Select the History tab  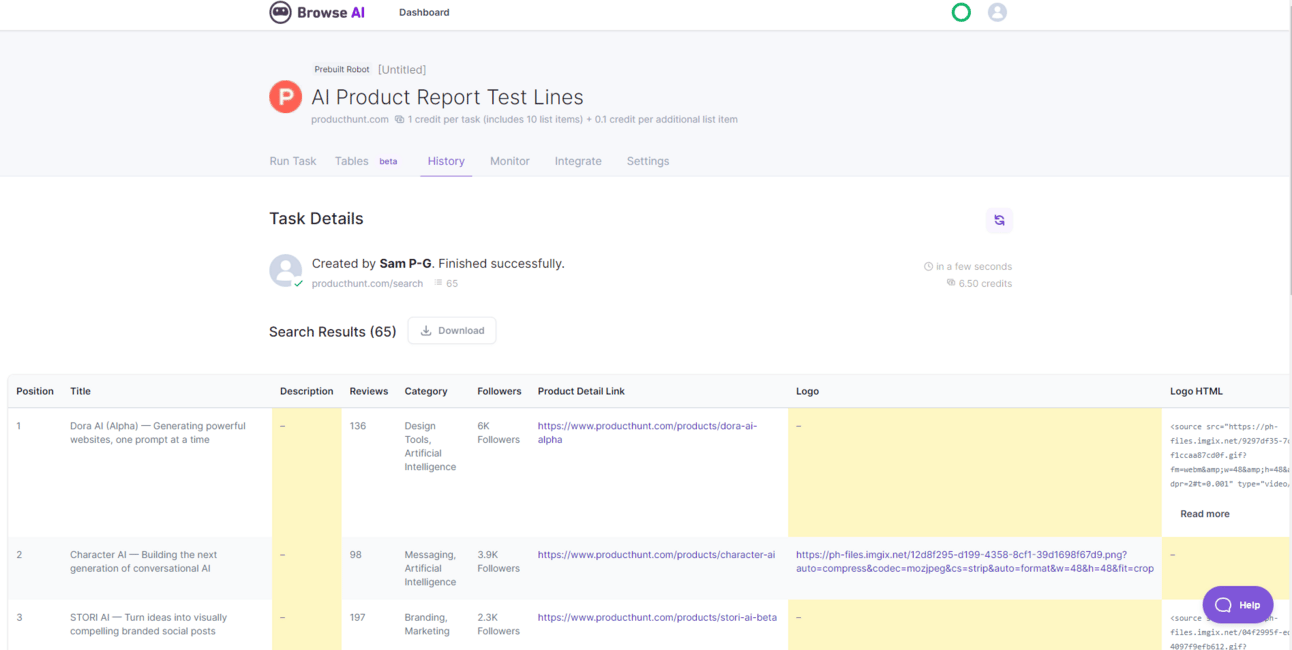point(446,161)
